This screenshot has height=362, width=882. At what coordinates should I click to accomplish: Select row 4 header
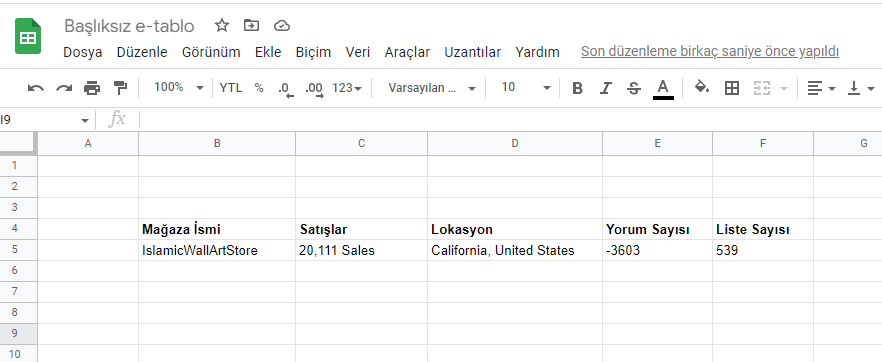pos(19,229)
